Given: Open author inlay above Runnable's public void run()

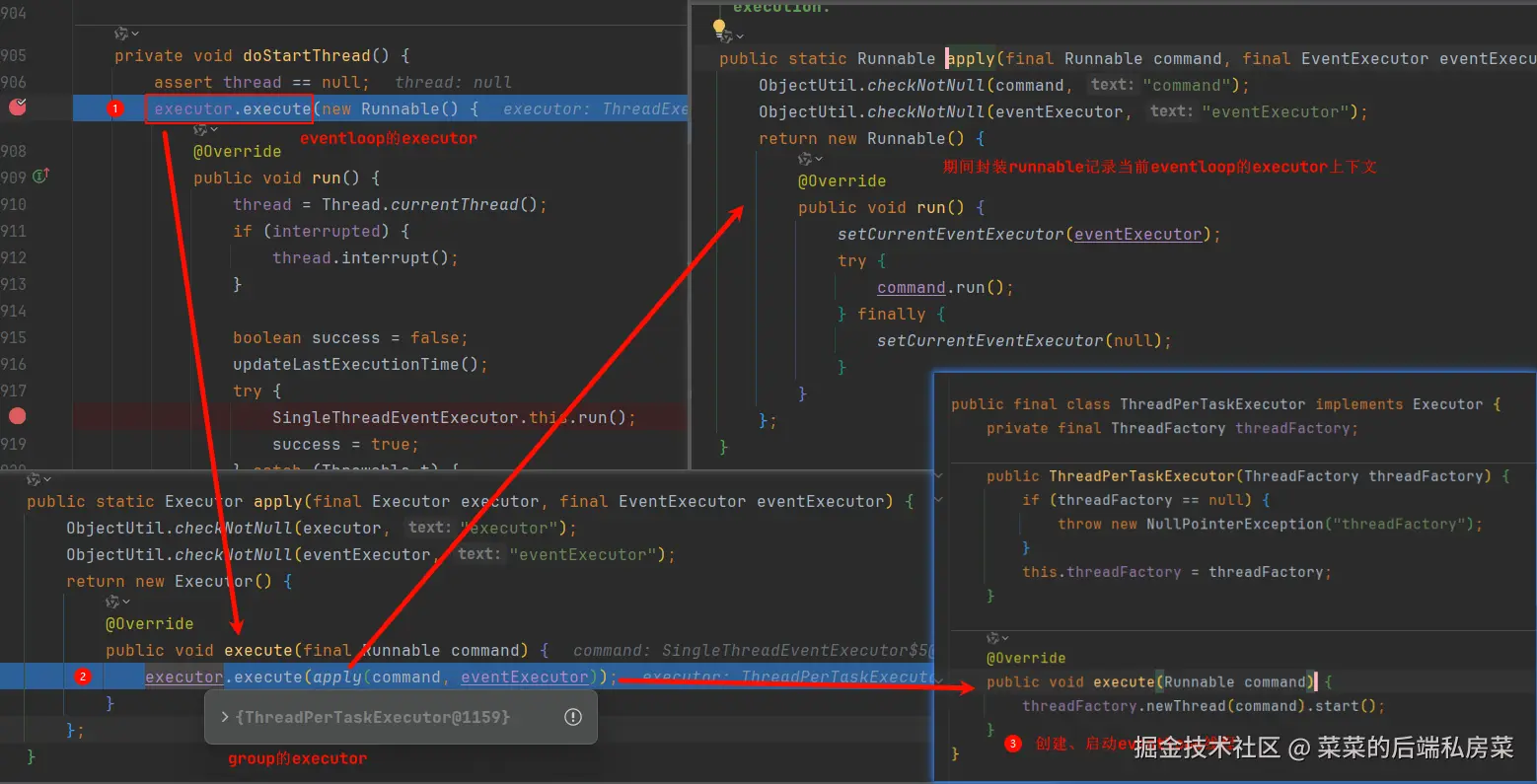Looking at the screenshot, I should 810,158.
